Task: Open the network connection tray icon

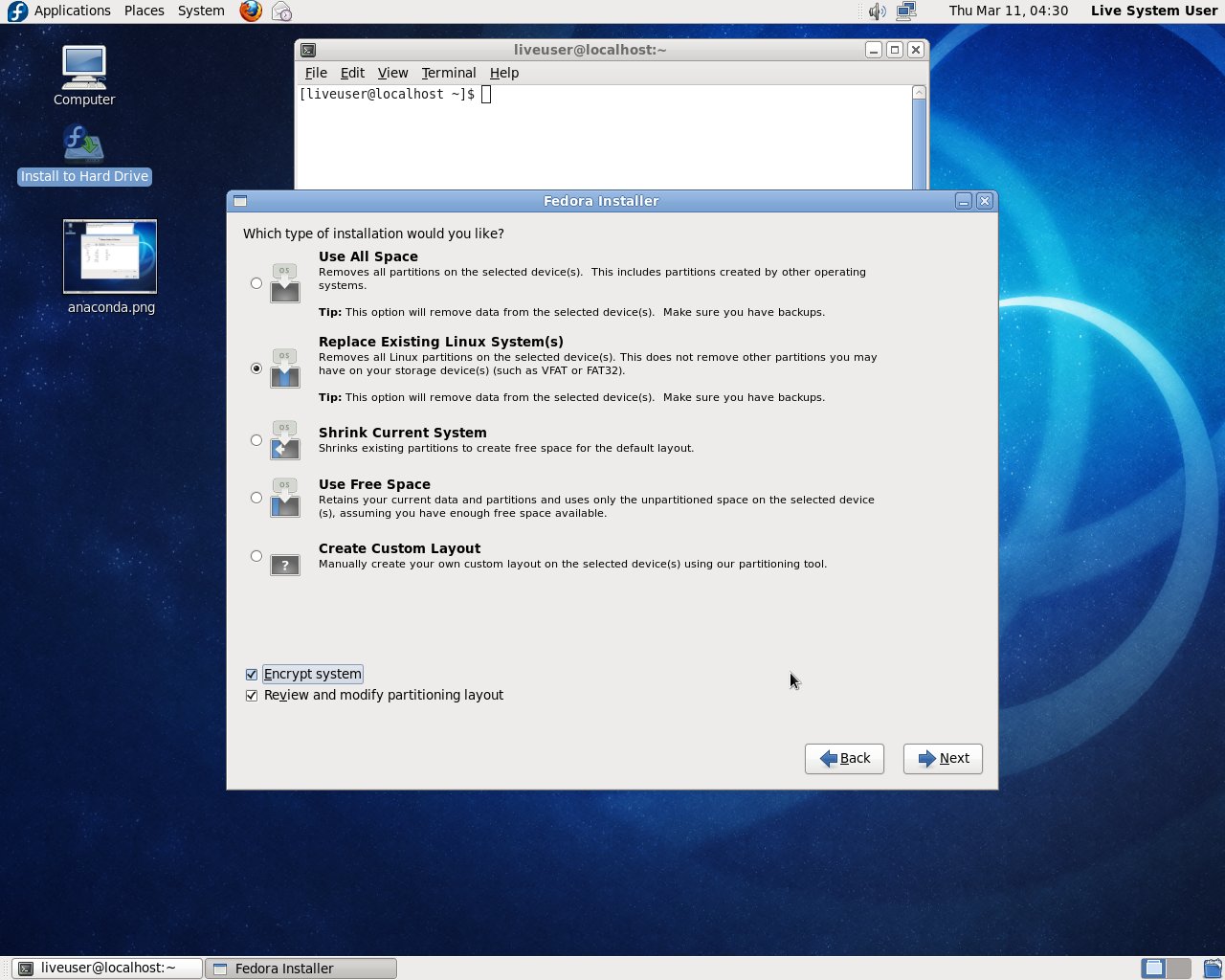Action: coord(905,11)
